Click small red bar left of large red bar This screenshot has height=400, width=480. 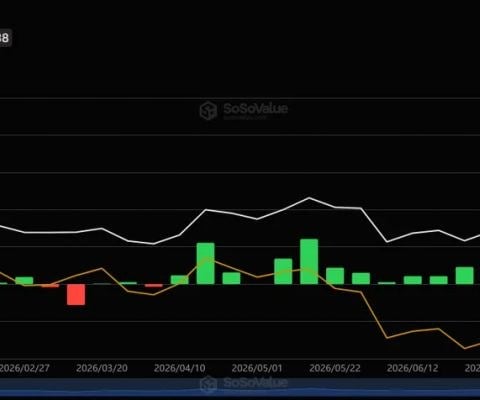pyautogui.click(x=50, y=286)
